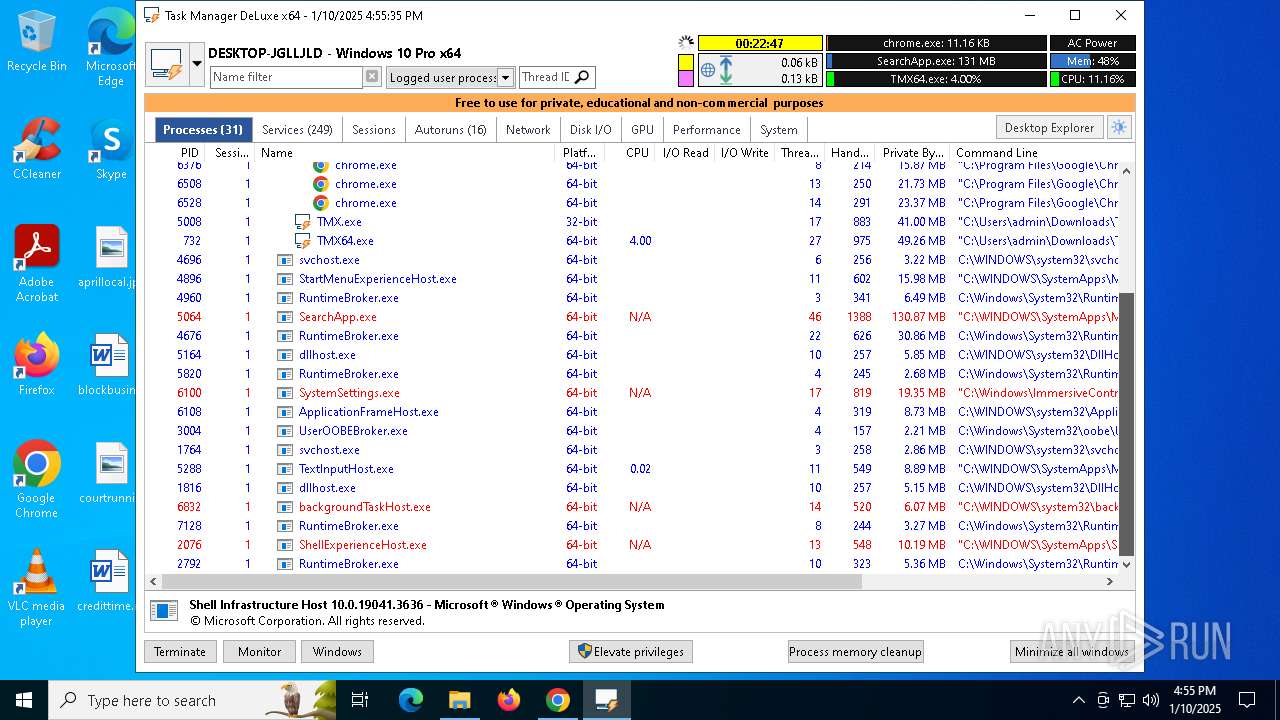Open the System tab
Viewport: 1280px width, 720px height.
click(779, 129)
